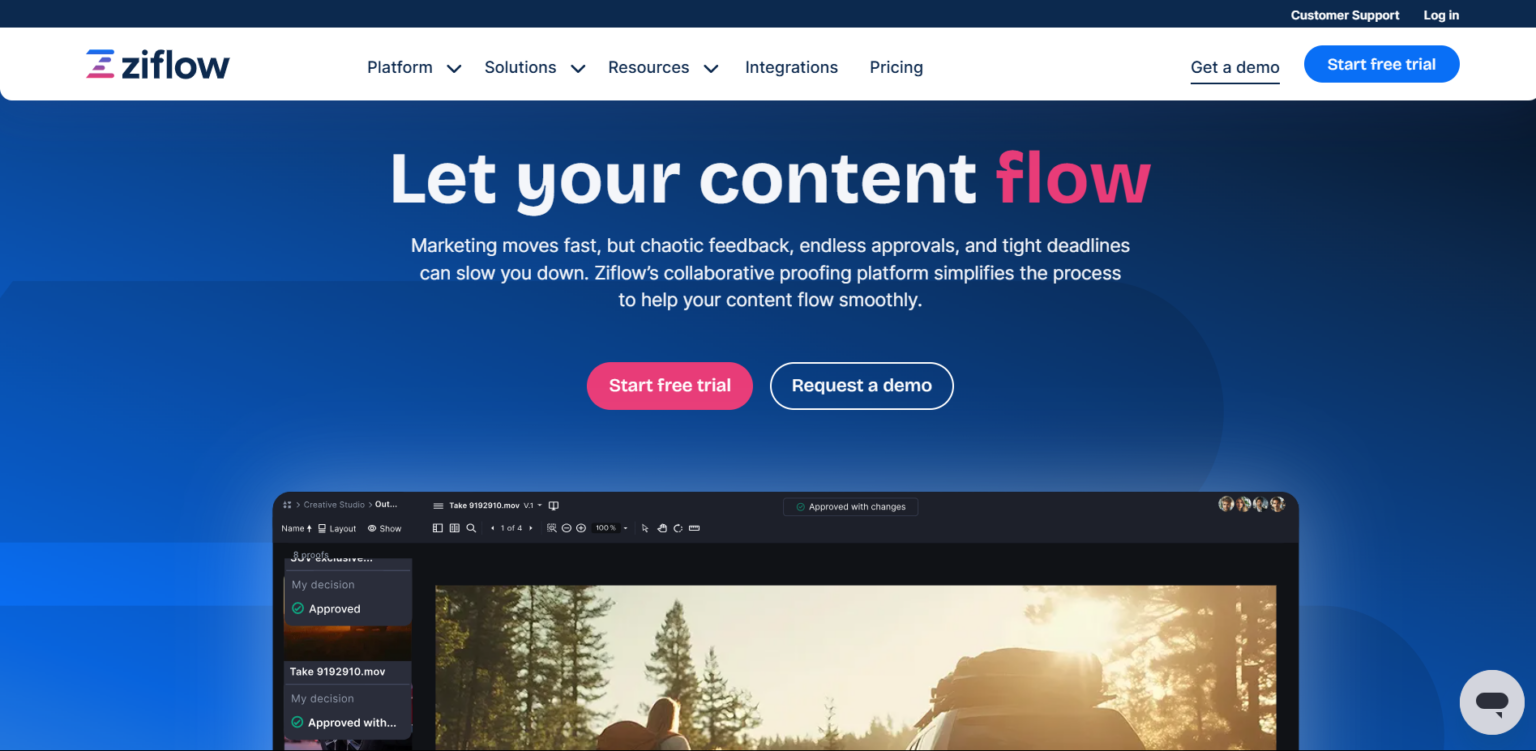
Task: Click the grid icon before Creative Studio breadcrumb
Action: (x=287, y=505)
